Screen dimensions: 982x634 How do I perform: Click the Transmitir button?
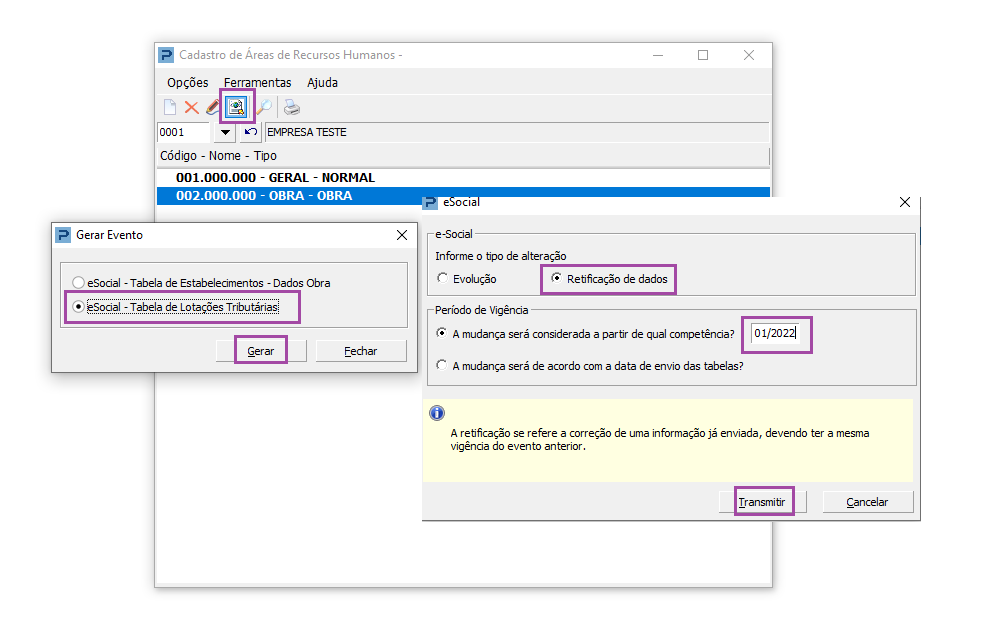point(762,502)
